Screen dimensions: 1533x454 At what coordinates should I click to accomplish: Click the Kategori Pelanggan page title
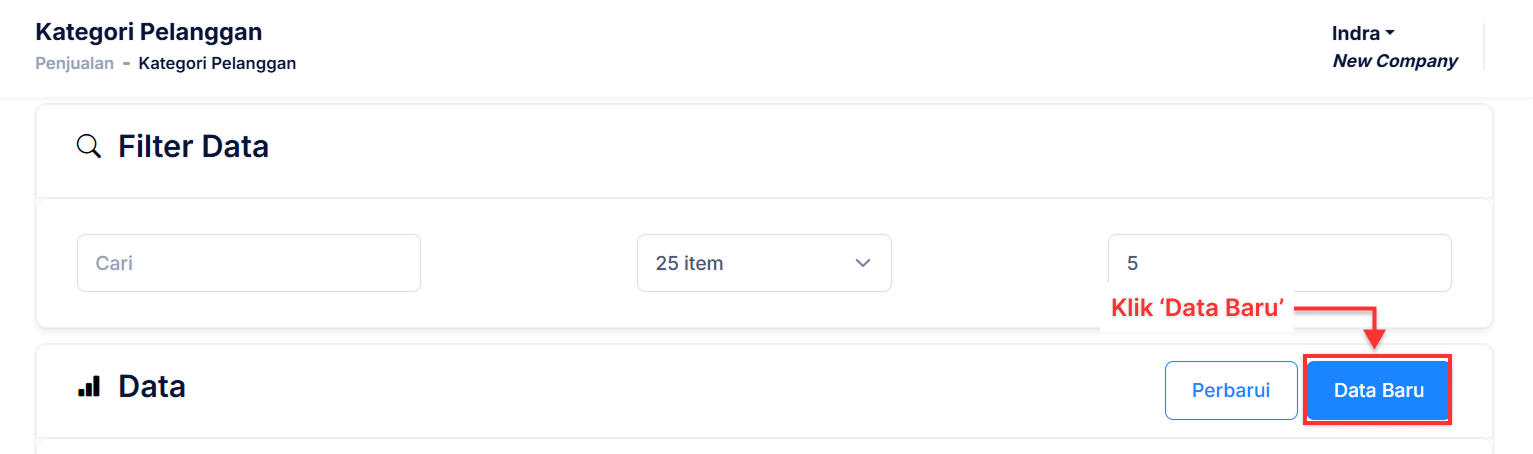tap(149, 32)
